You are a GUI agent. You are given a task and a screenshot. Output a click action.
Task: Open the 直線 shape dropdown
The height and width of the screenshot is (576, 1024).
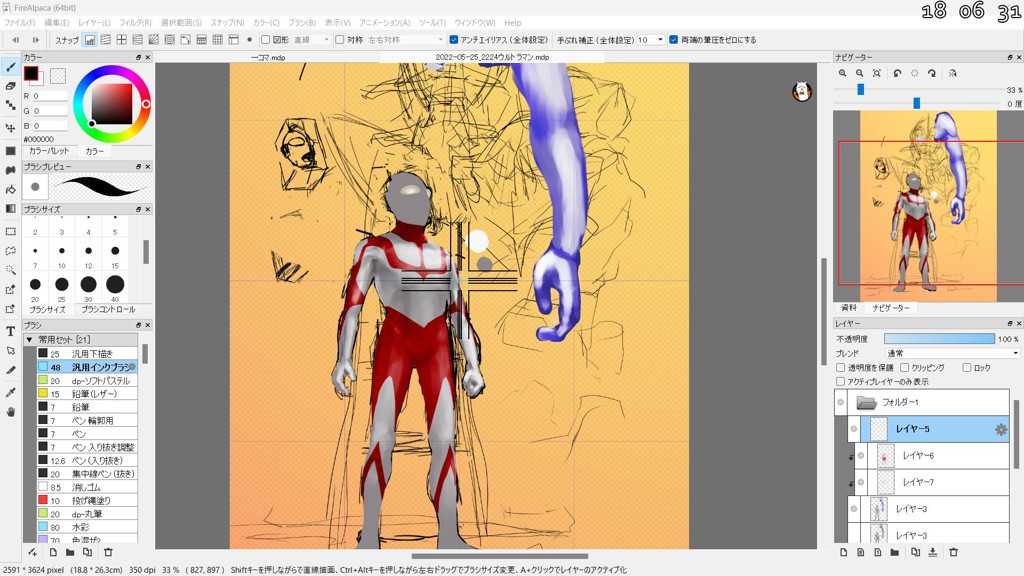(311, 40)
